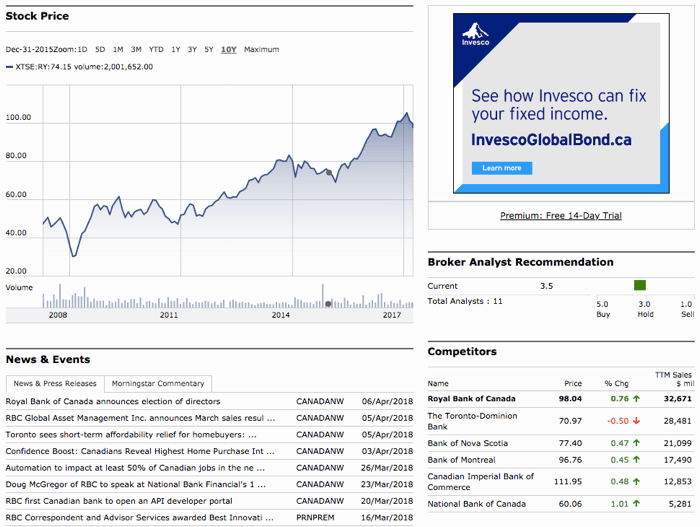
Task: Click Toronto-Dominion red down arrow
Action: click(x=637, y=421)
